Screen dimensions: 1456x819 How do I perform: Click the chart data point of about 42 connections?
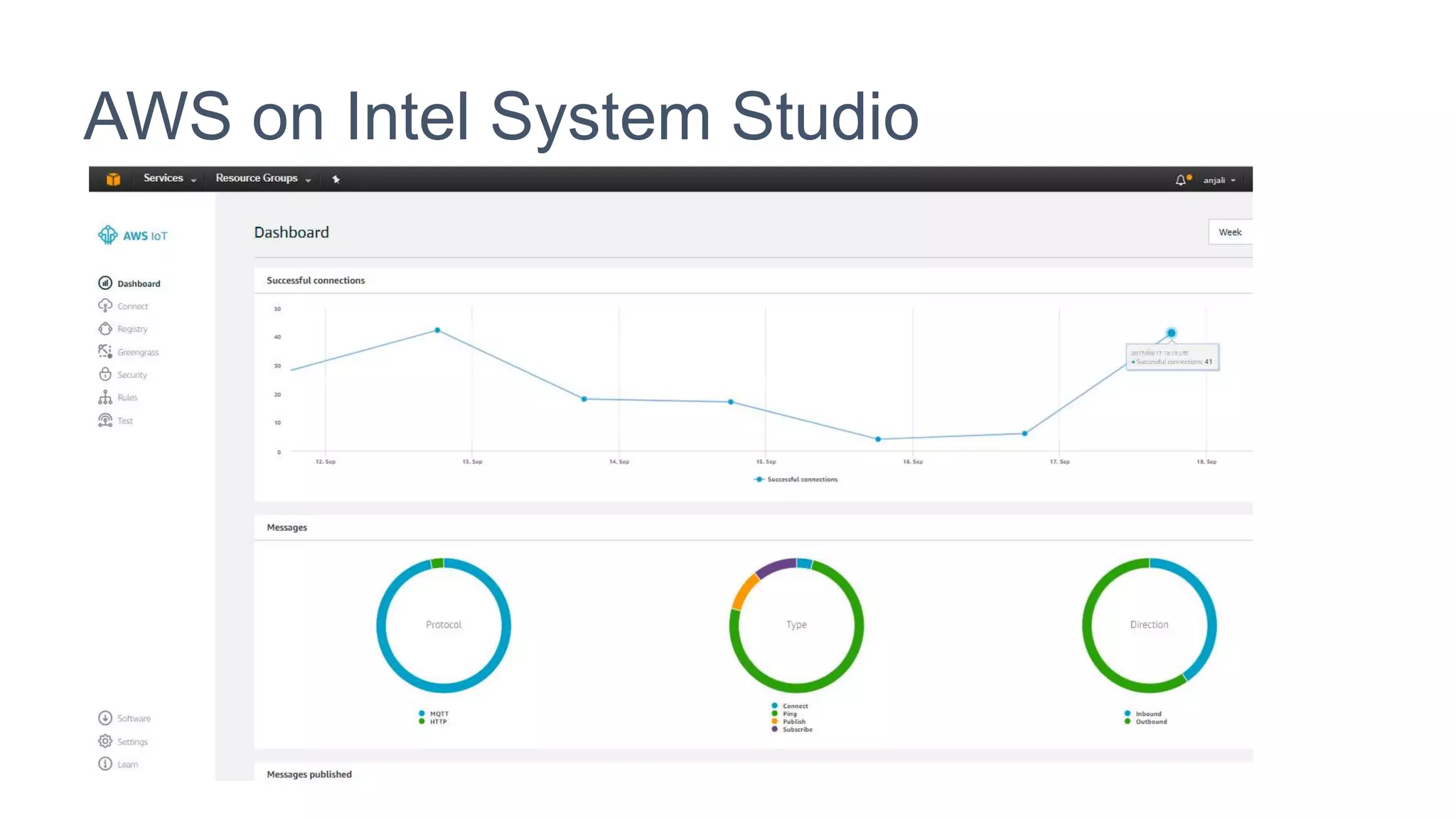point(437,330)
